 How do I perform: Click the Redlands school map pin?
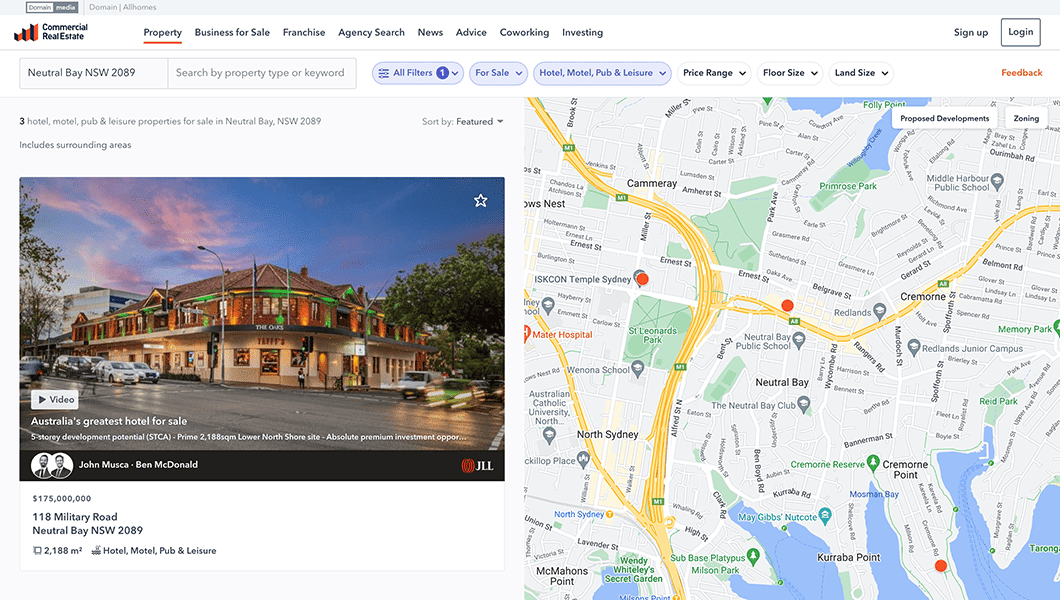(x=880, y=311)
